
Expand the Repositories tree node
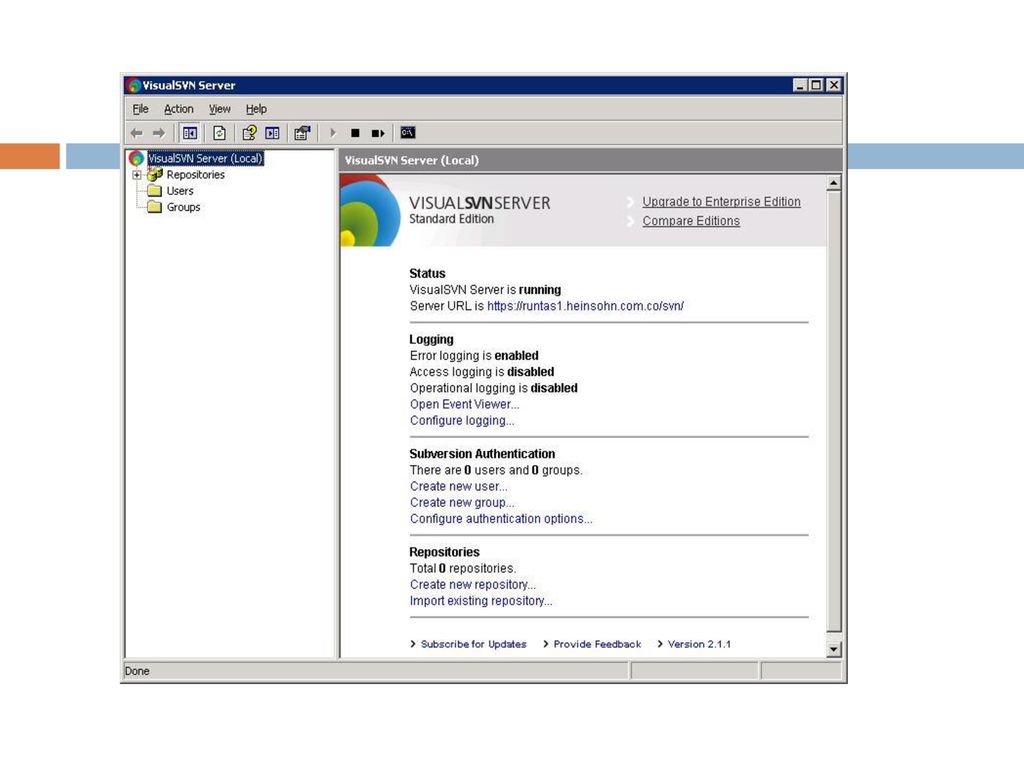[x=136, y=175]
